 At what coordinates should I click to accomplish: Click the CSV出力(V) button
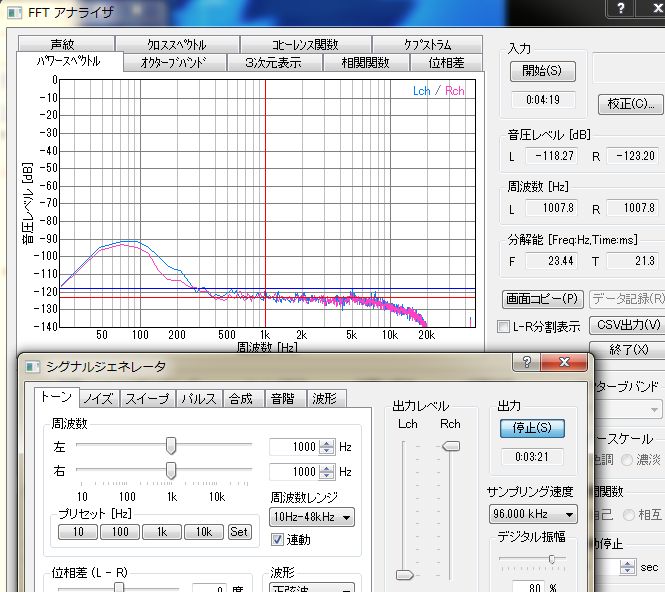pyautogui.click(x=628, y=325)
